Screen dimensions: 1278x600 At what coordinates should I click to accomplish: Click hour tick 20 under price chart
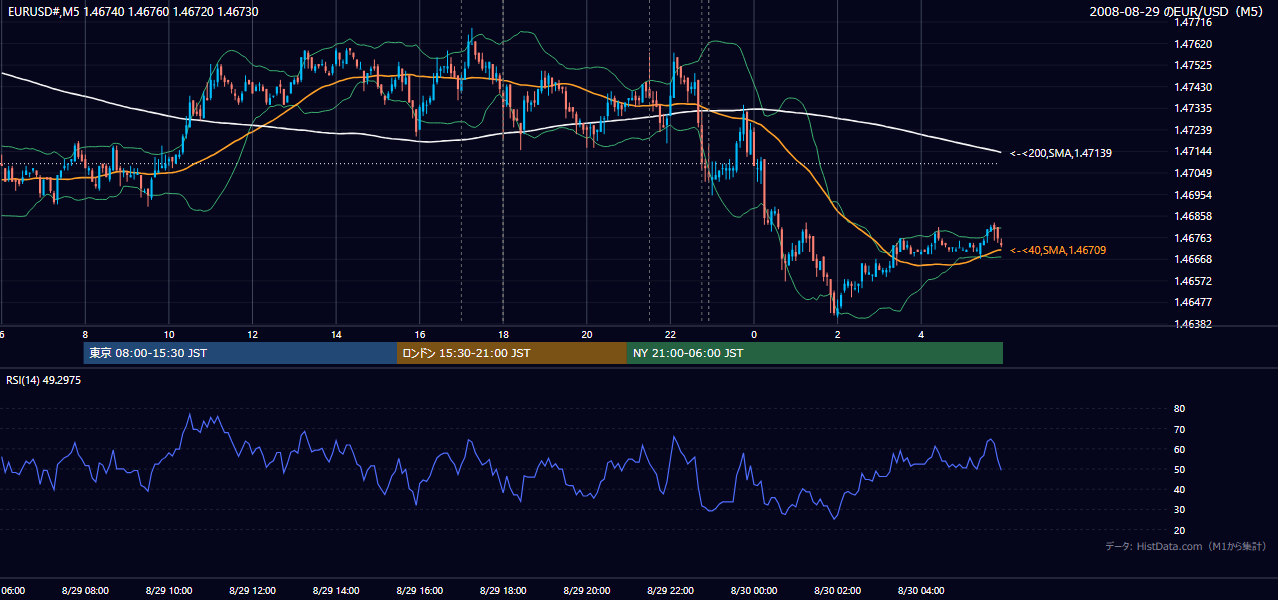click(586, 334)
